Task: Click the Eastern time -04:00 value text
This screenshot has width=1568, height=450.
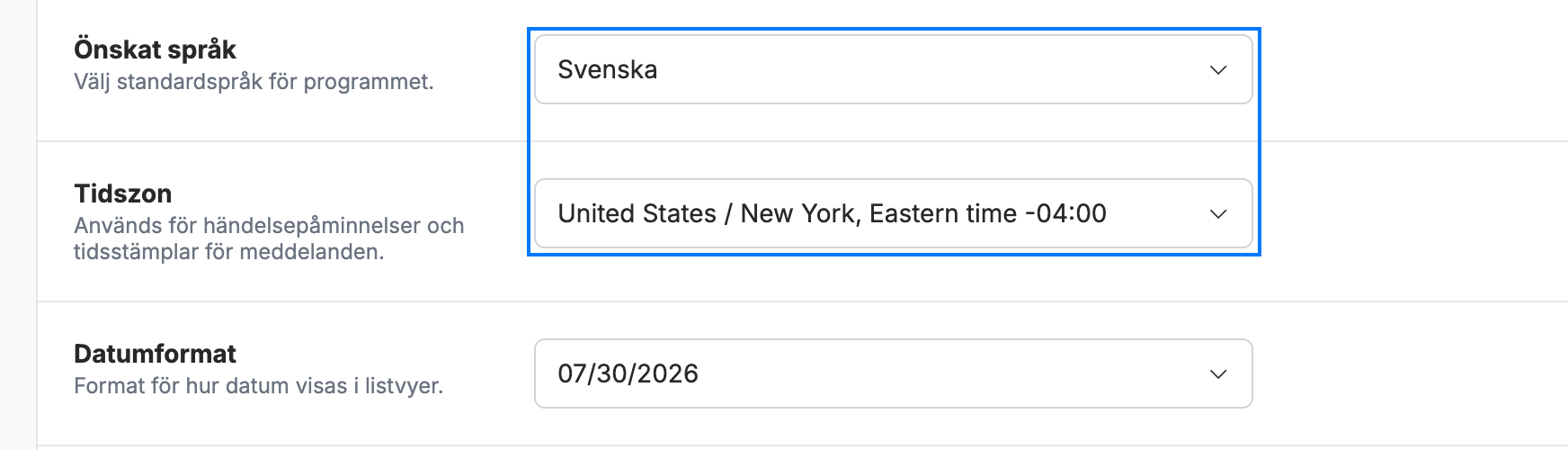Action: point(987,213)
